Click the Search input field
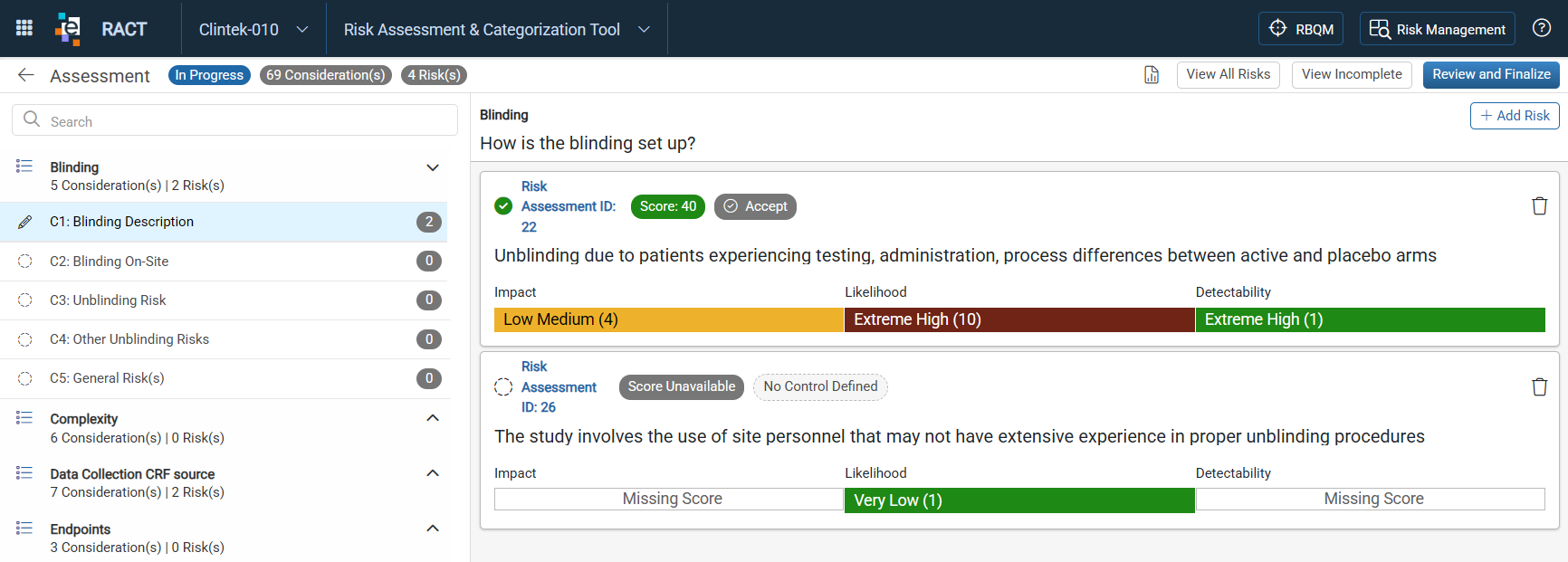 coord(234,120)
